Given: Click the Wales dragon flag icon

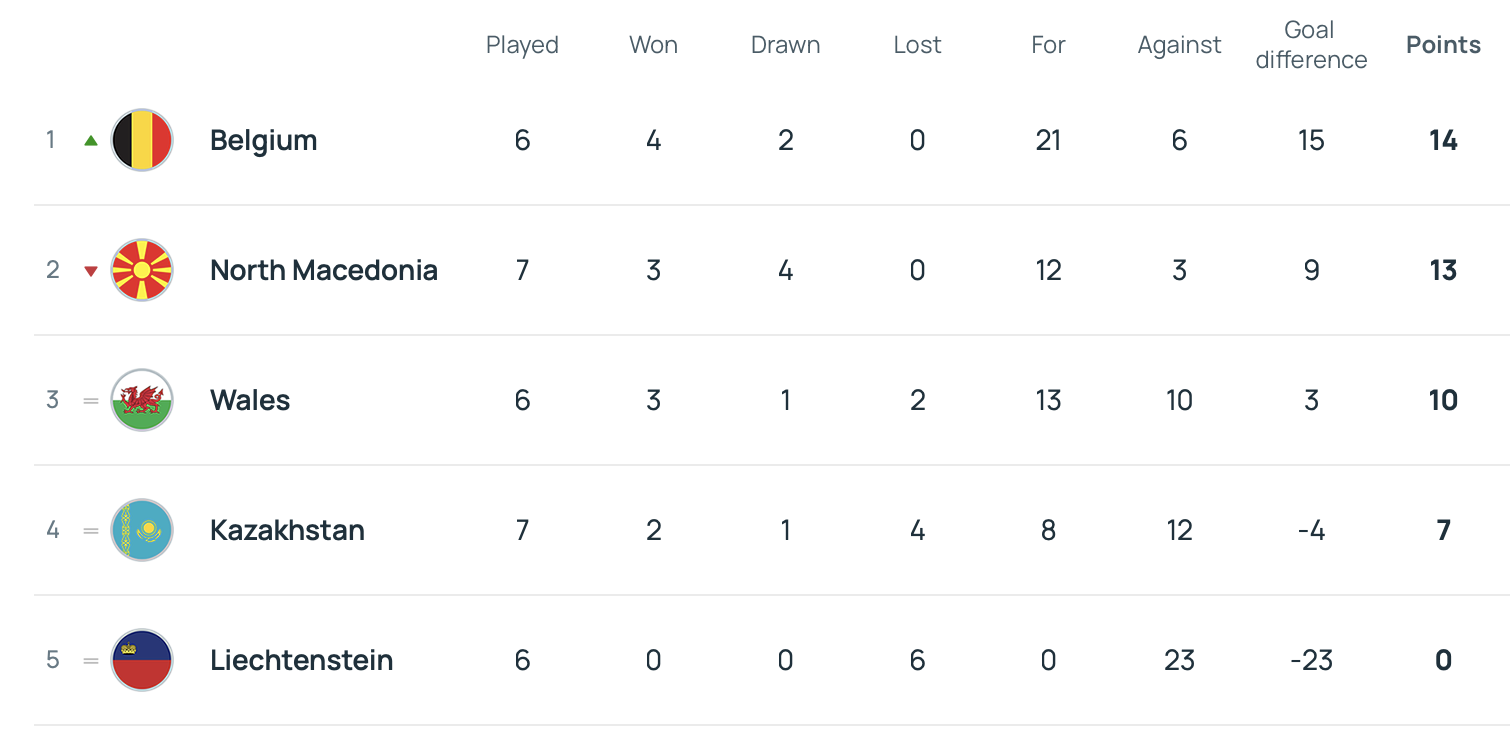Looking at the screenshot, I should pos(142,400).
